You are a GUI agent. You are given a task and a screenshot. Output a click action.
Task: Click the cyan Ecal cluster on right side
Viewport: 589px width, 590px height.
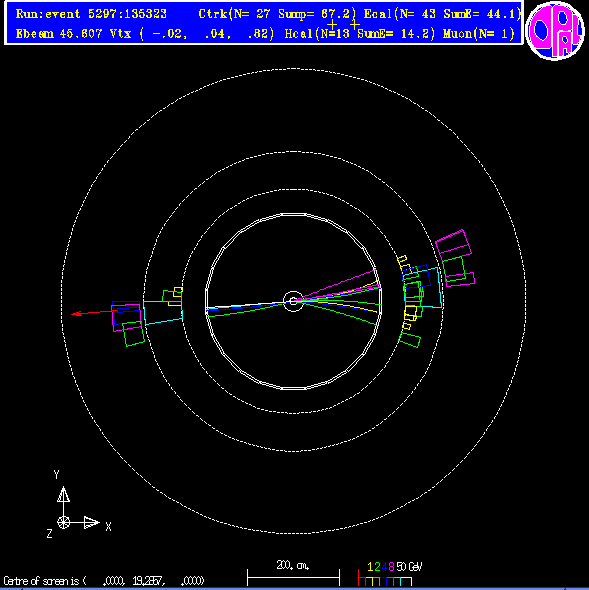[422, 288]
